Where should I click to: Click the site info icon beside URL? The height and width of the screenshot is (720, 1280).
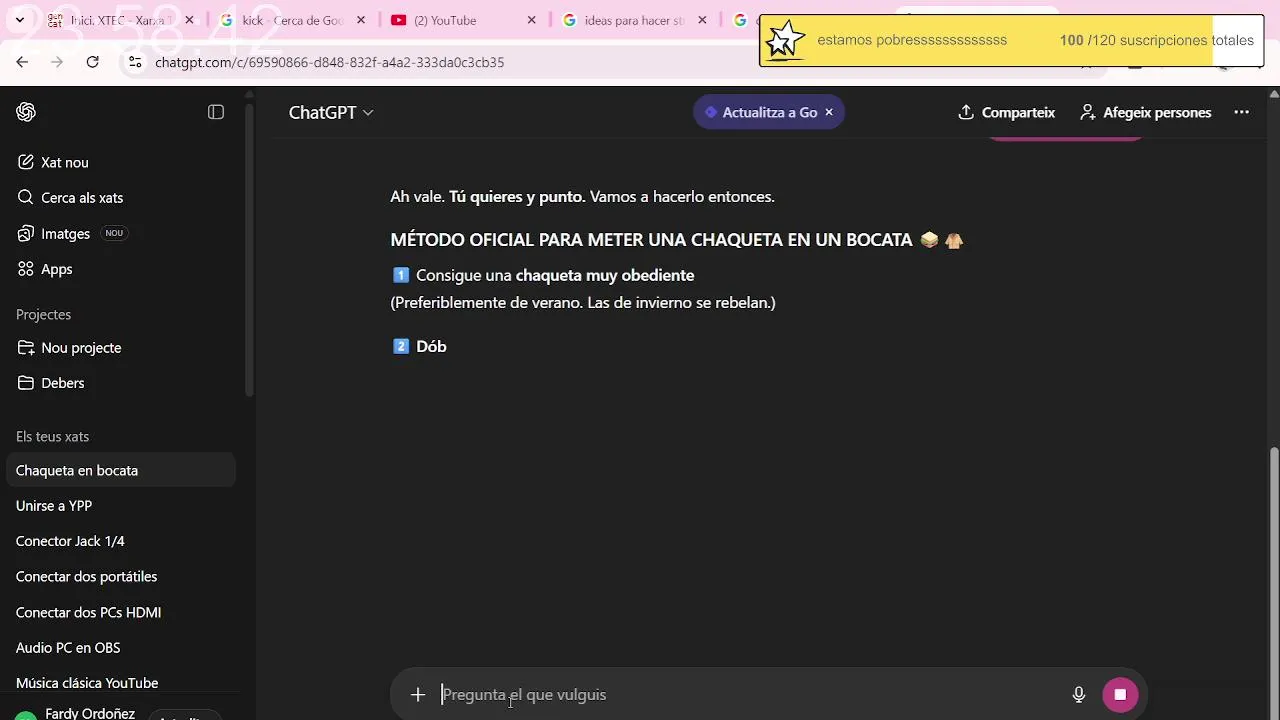click(136, 62)
